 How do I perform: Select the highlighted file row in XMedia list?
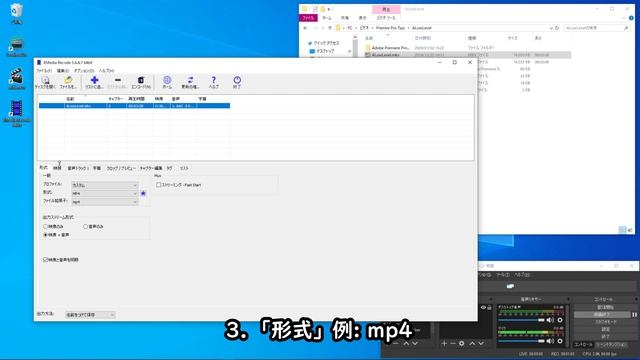point(134,106)
